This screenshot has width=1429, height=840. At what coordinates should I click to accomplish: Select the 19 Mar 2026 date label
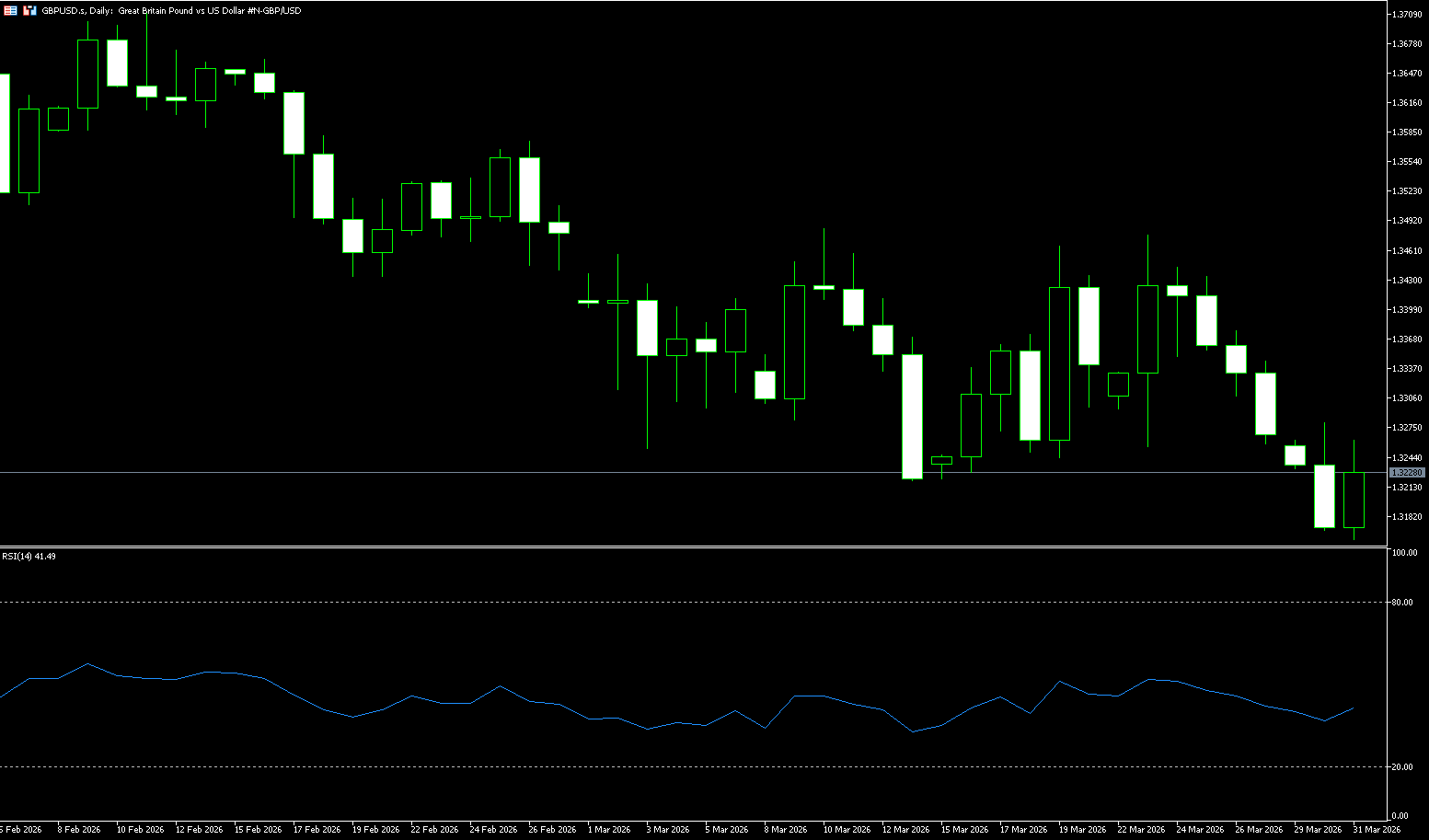(x=1082, y=830)
